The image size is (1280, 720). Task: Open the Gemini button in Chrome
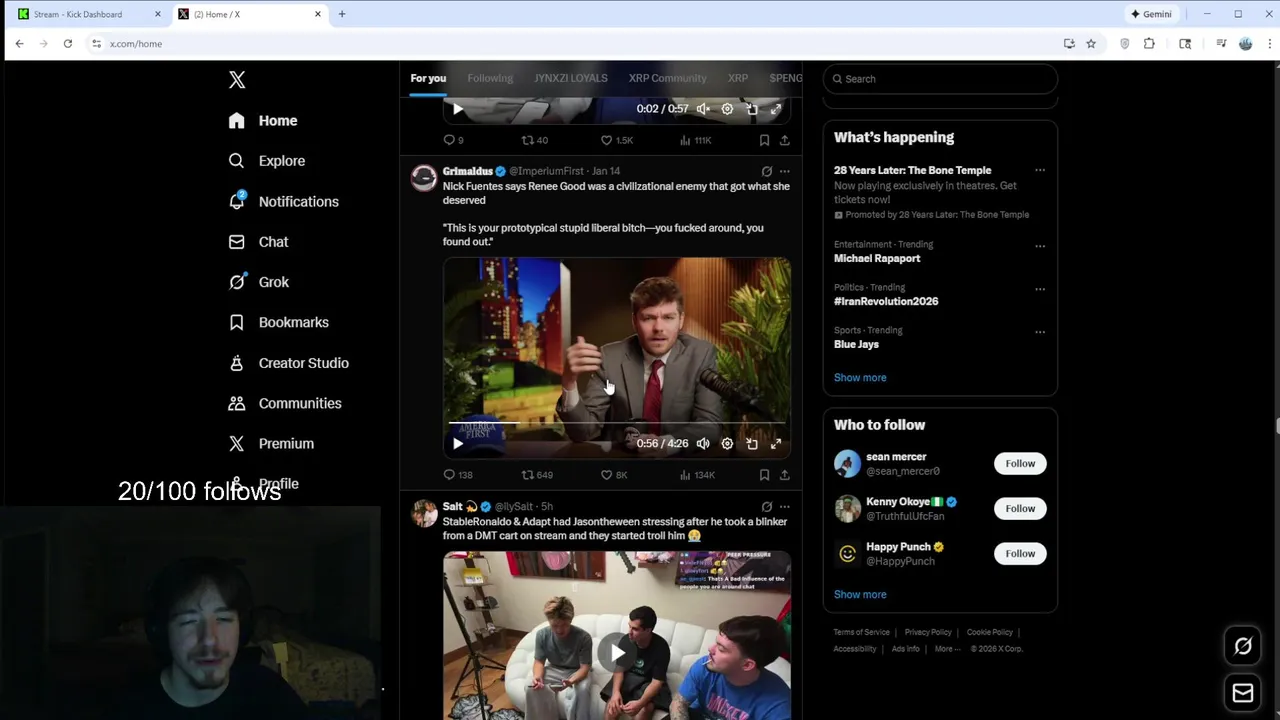pos(1151,14)
